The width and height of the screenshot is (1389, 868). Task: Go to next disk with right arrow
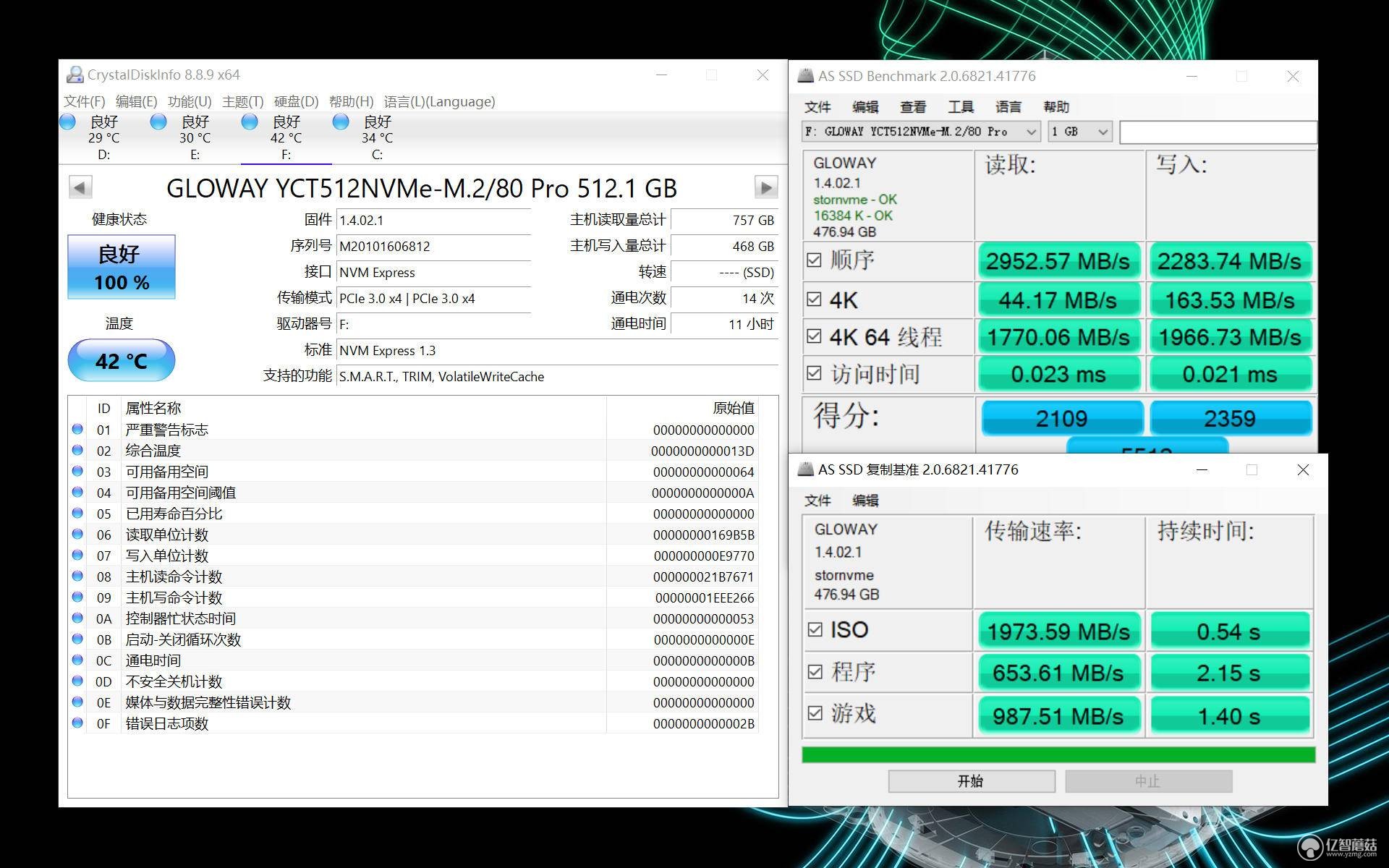point(765,187)
